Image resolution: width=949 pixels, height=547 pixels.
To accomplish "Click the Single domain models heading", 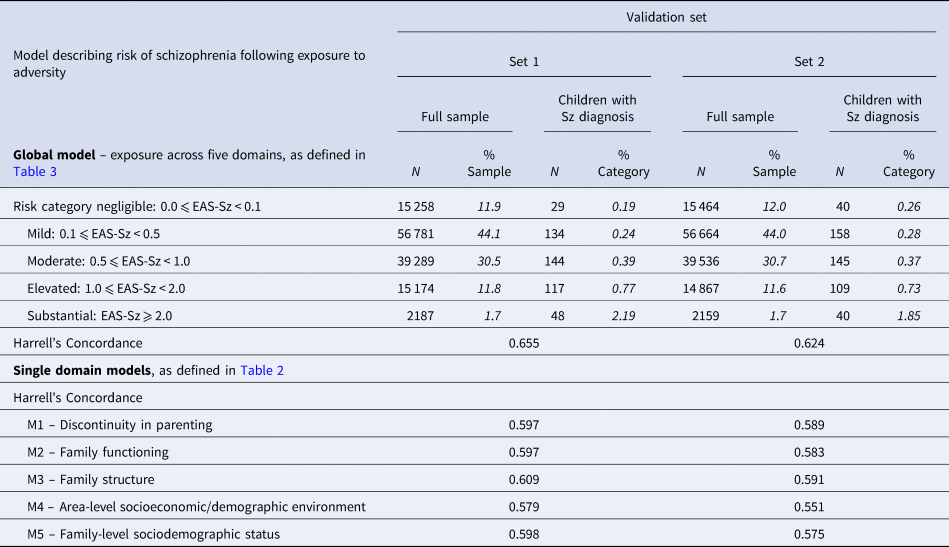I will coord(82,370).
